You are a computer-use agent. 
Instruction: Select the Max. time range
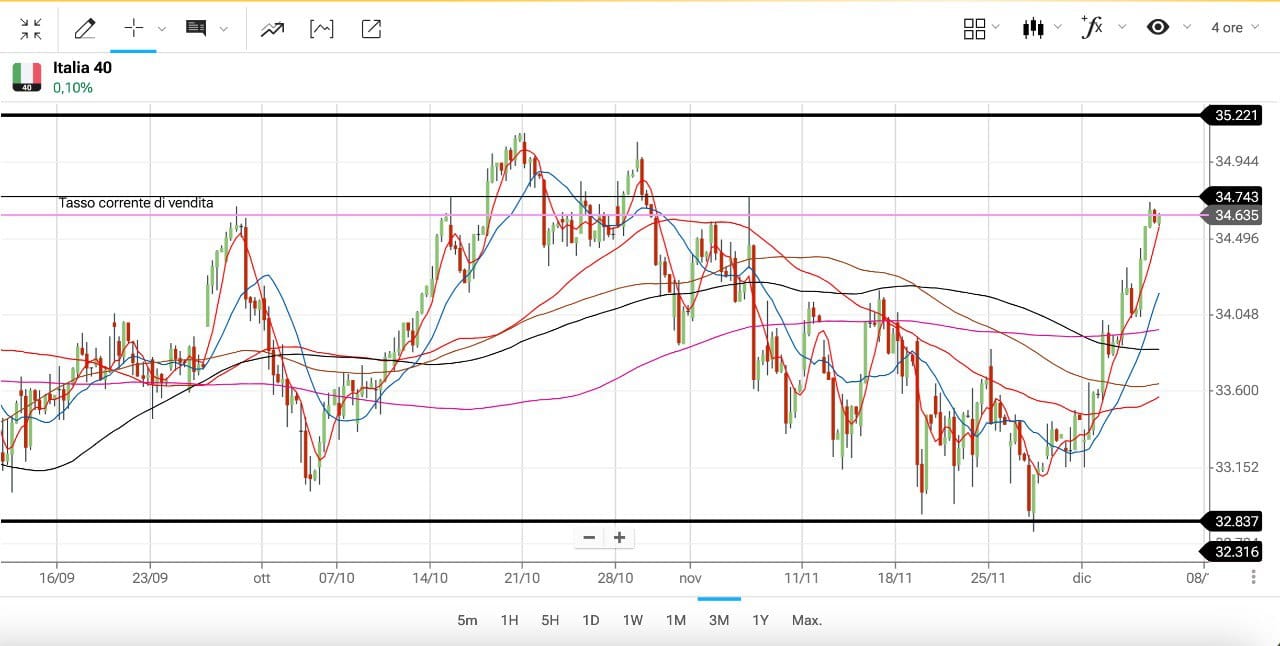[806, 620]
